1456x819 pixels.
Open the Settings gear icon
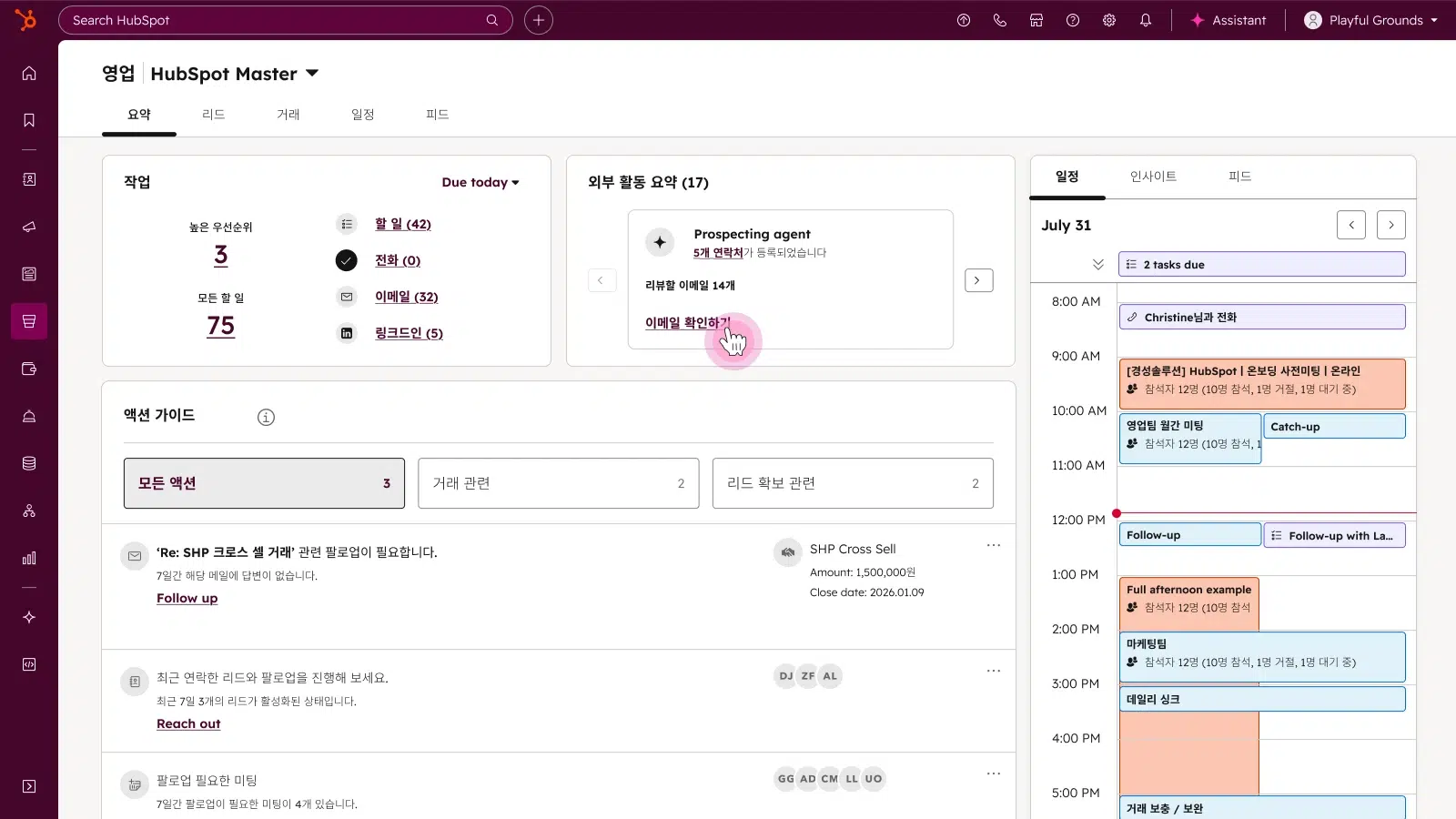pos(1109,20)
